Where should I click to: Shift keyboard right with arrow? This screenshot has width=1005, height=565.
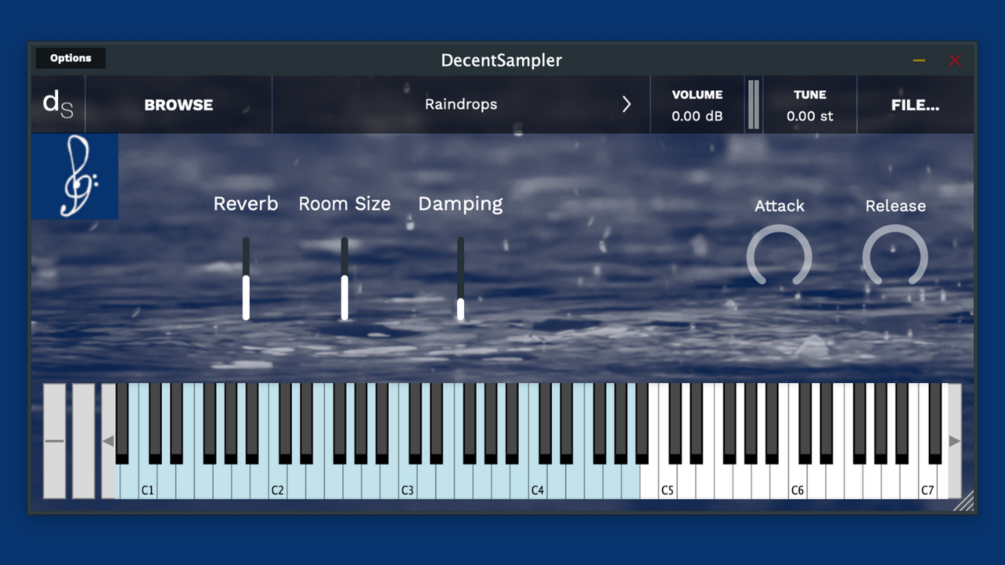(x=954, y=441)
